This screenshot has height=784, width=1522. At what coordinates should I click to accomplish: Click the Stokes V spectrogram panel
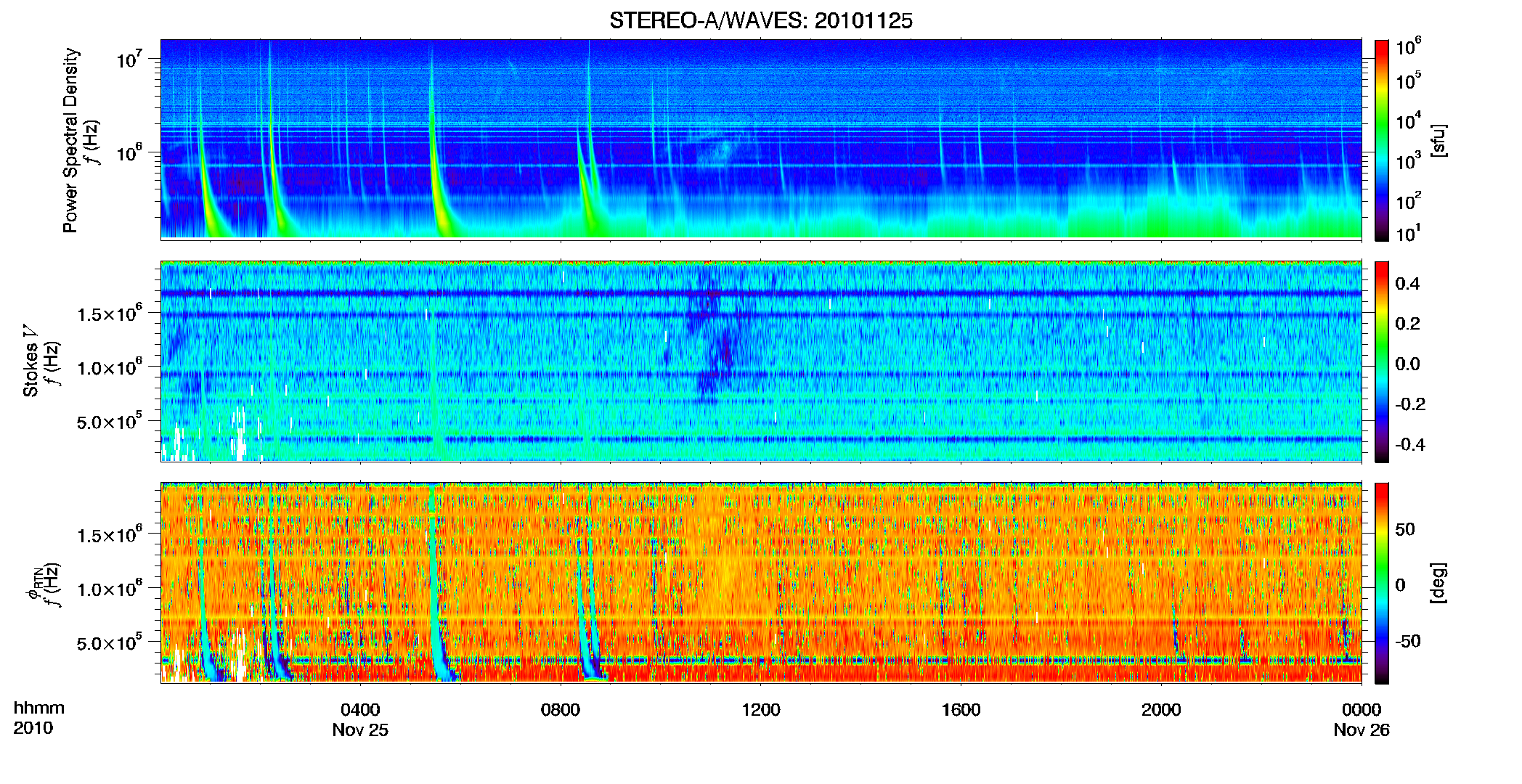[760, 362]
